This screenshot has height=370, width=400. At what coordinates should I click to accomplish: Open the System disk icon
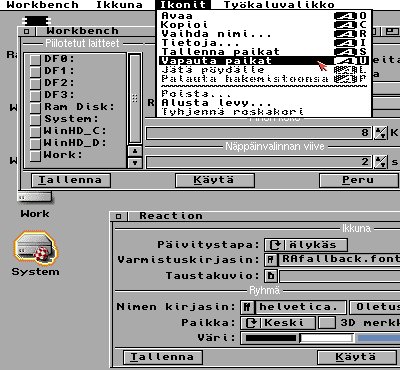coord(35,248)
